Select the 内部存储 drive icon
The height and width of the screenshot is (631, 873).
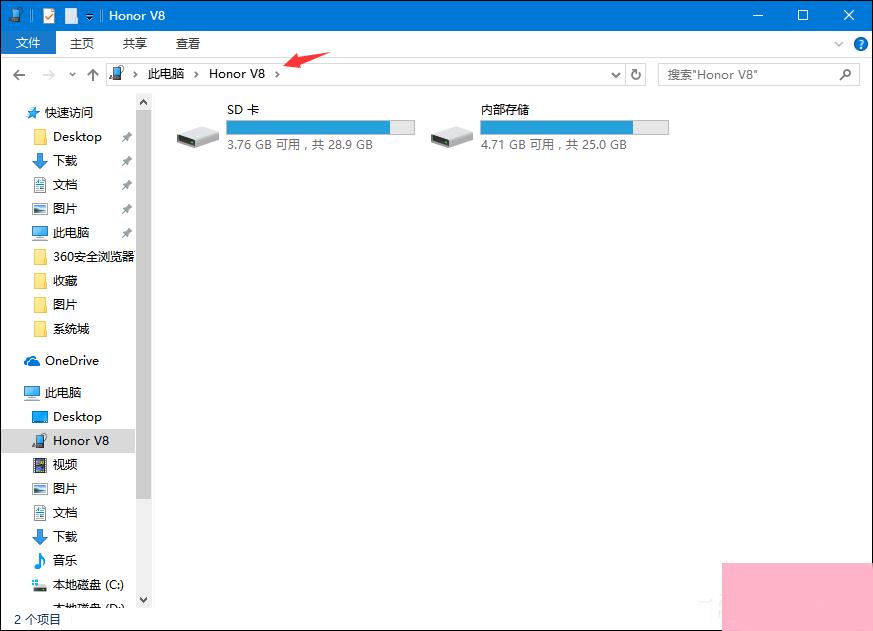(452, 136)
